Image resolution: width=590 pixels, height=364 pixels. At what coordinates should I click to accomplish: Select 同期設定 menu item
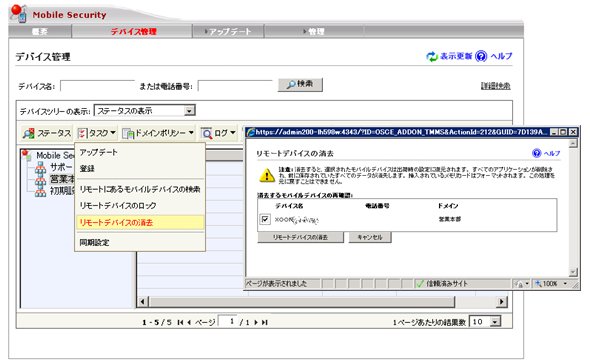[94, 243]
